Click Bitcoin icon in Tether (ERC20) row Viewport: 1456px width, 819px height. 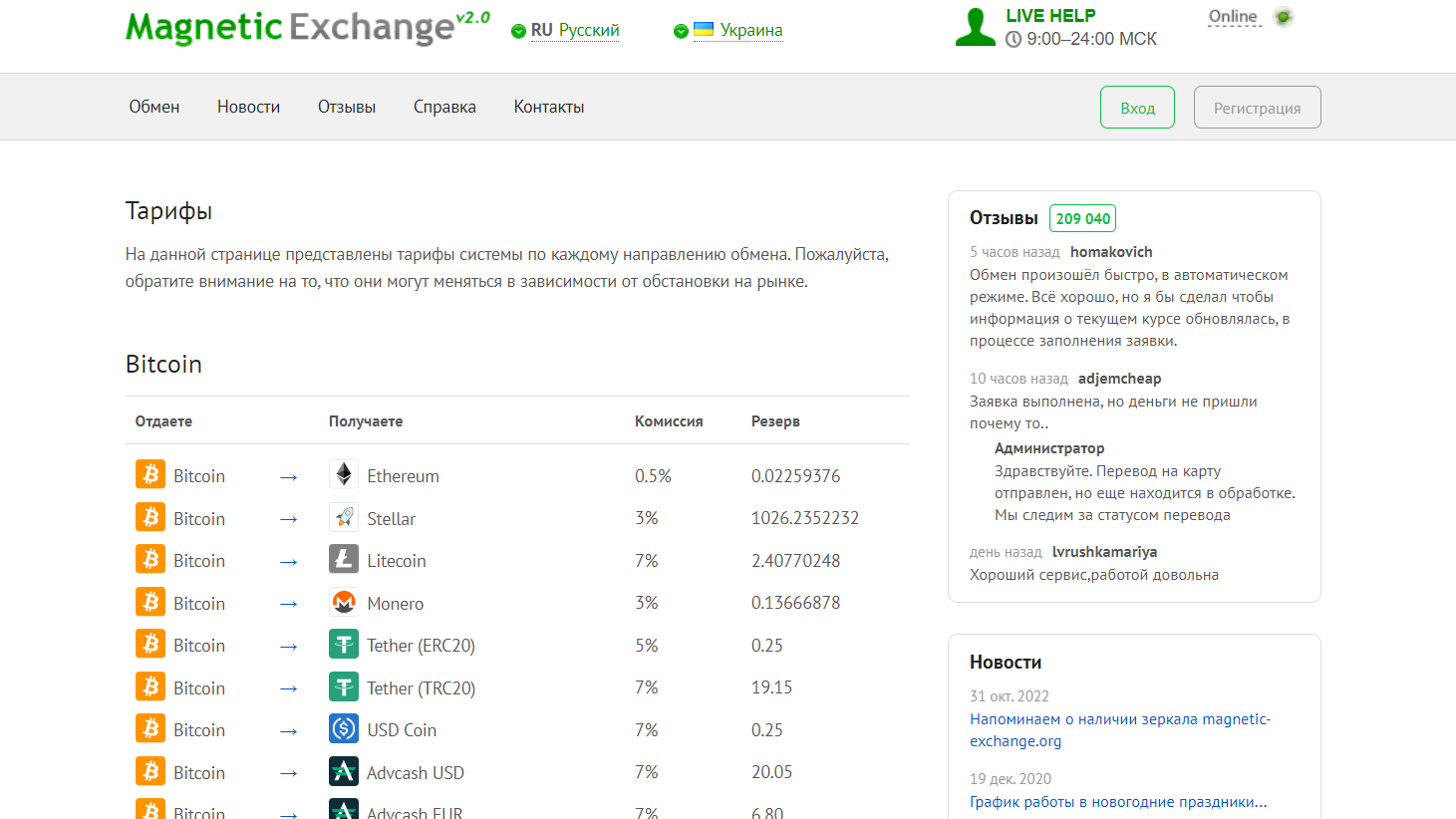pyautogui.click(x=150, y=644)
